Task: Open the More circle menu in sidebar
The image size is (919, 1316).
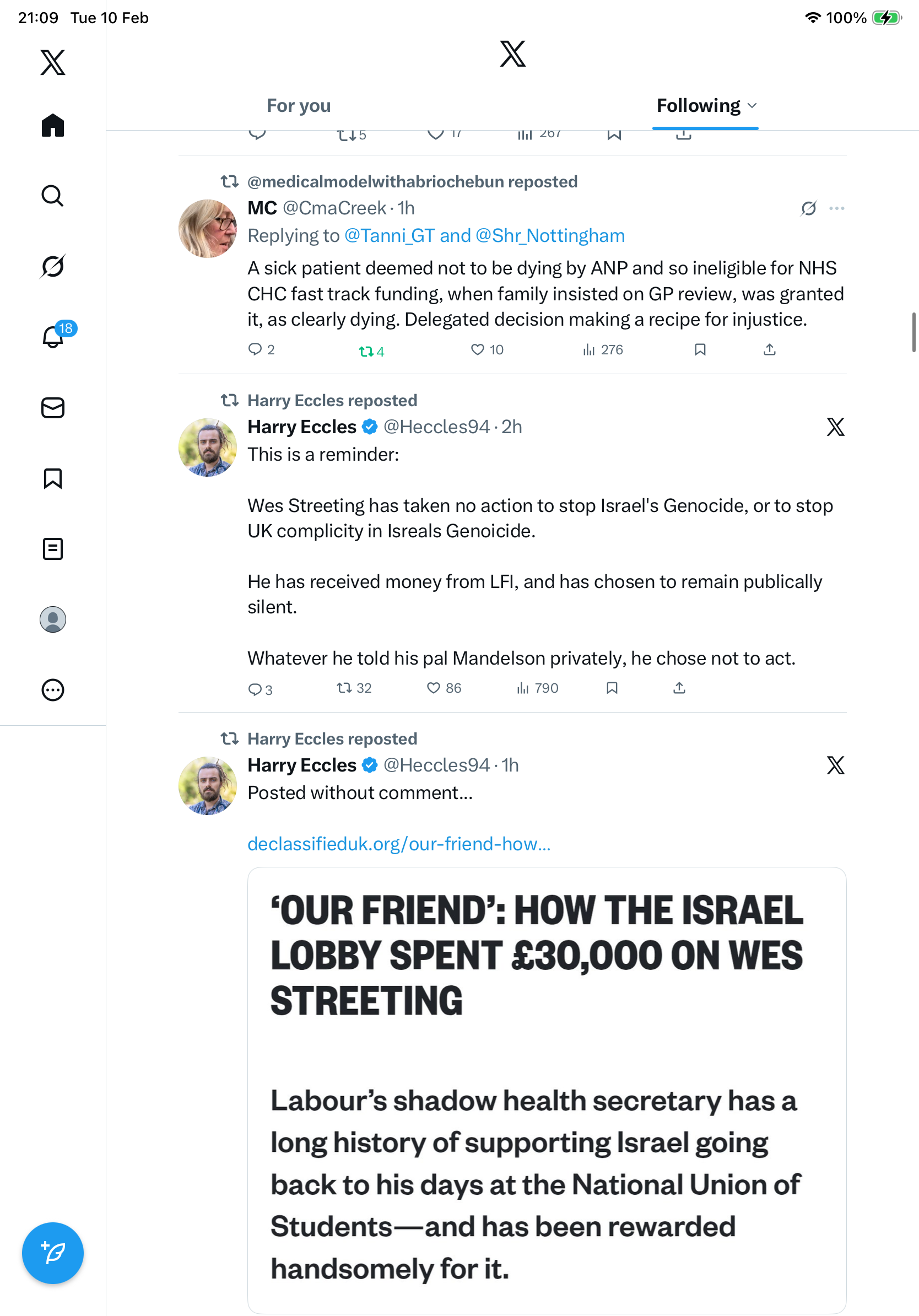Action: (x=53, y=690)
